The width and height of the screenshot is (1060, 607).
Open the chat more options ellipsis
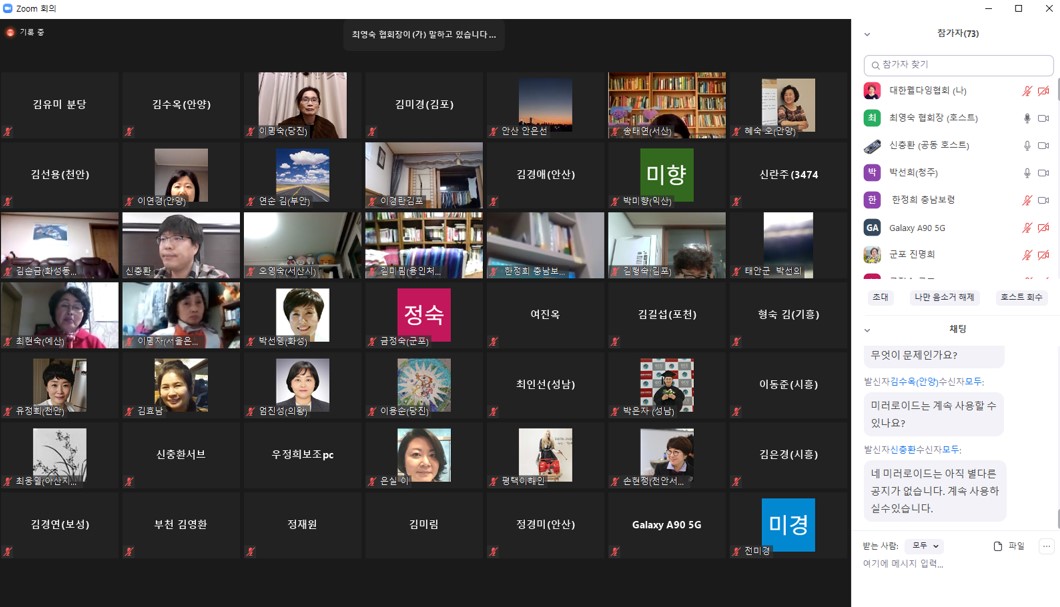tap(1046, 546)
